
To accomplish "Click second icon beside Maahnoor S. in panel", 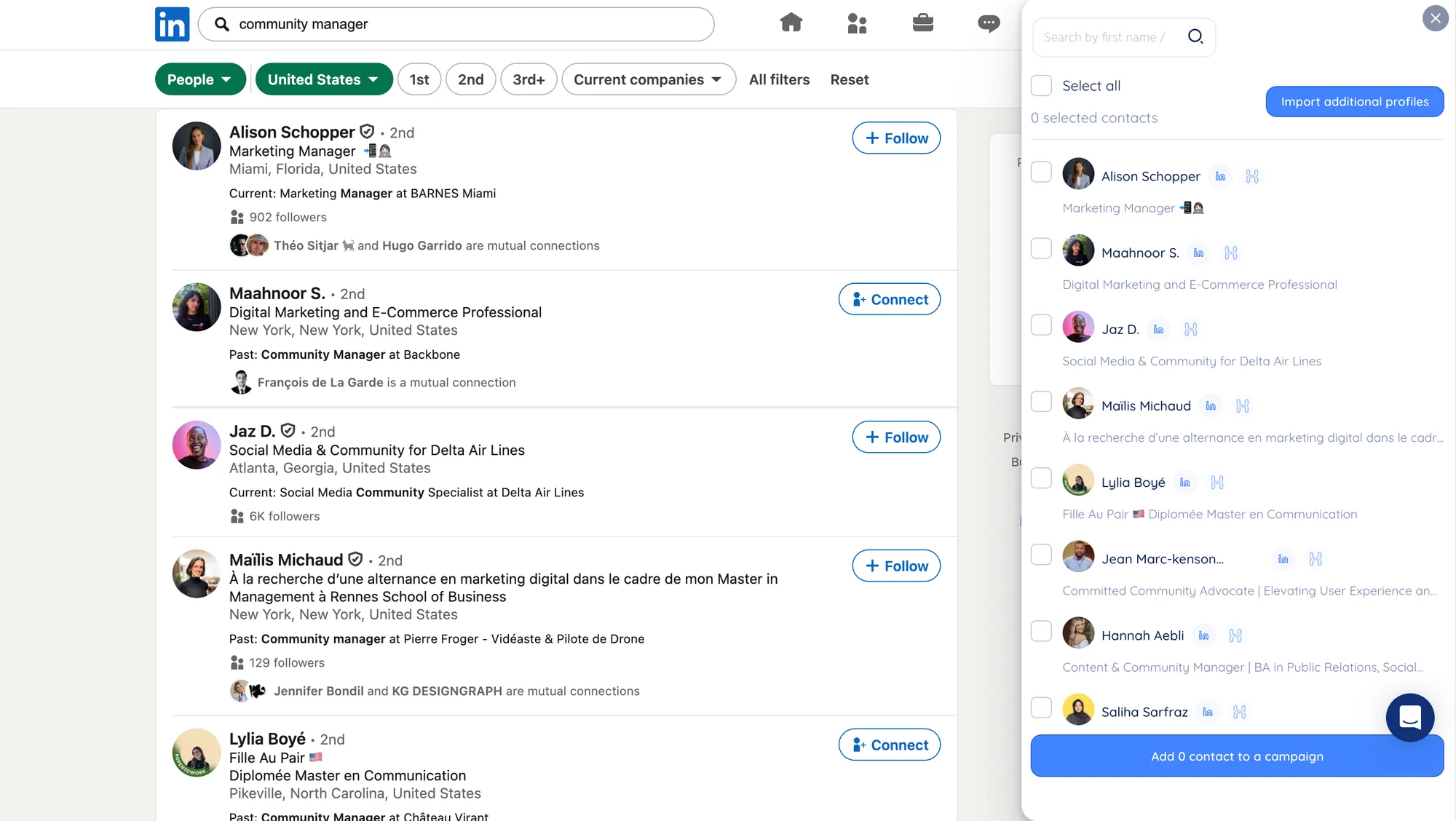I will (x=1231, y=253).
